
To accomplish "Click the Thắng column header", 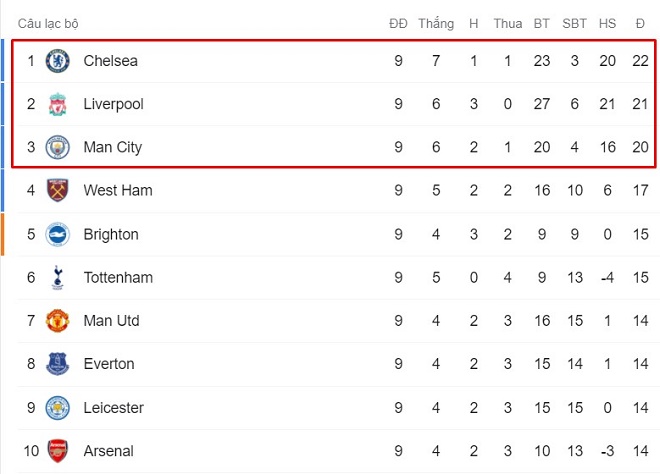I will tap(436, 23).
